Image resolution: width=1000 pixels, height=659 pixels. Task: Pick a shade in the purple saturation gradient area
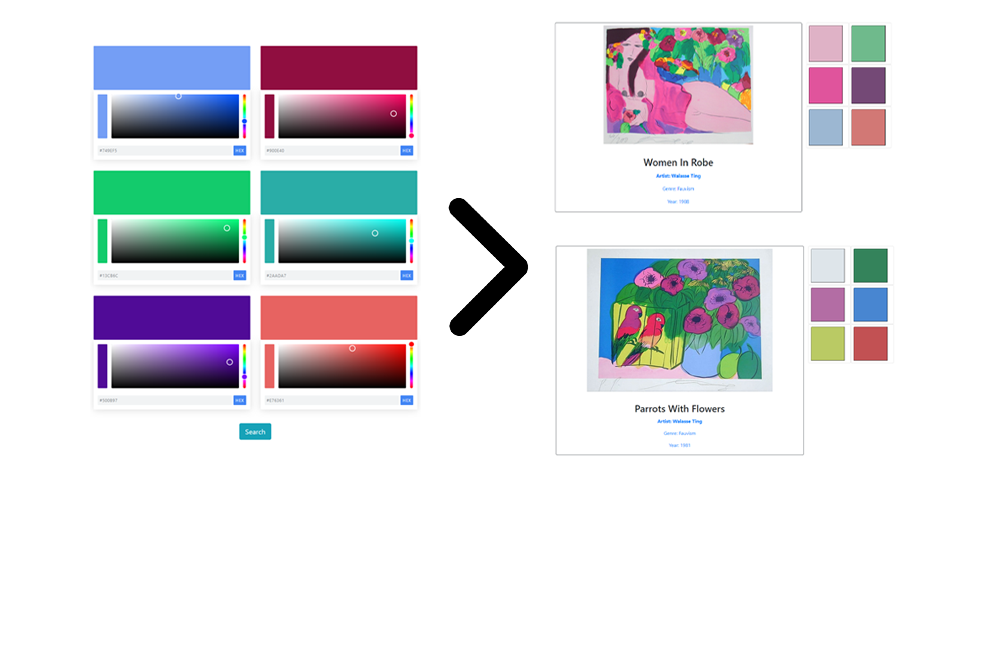[175, 366]
